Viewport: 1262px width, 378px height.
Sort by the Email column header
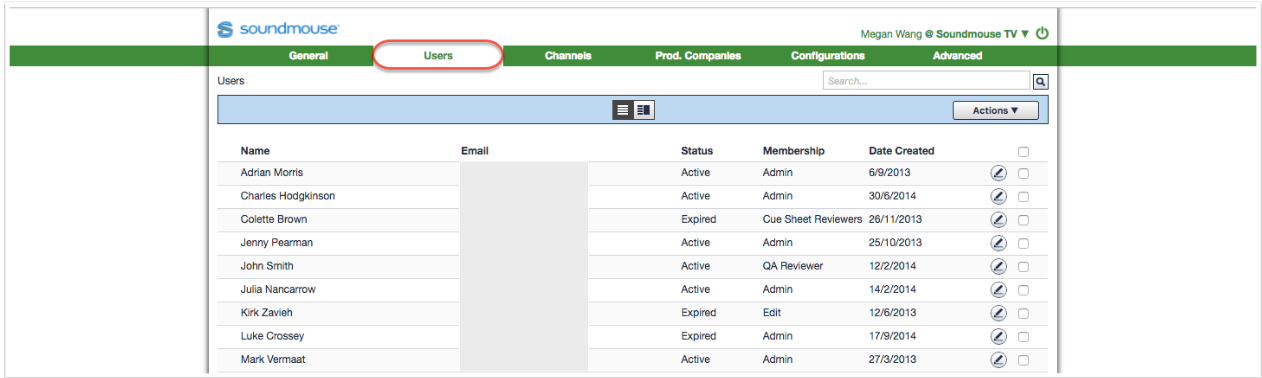pos(475,151)
